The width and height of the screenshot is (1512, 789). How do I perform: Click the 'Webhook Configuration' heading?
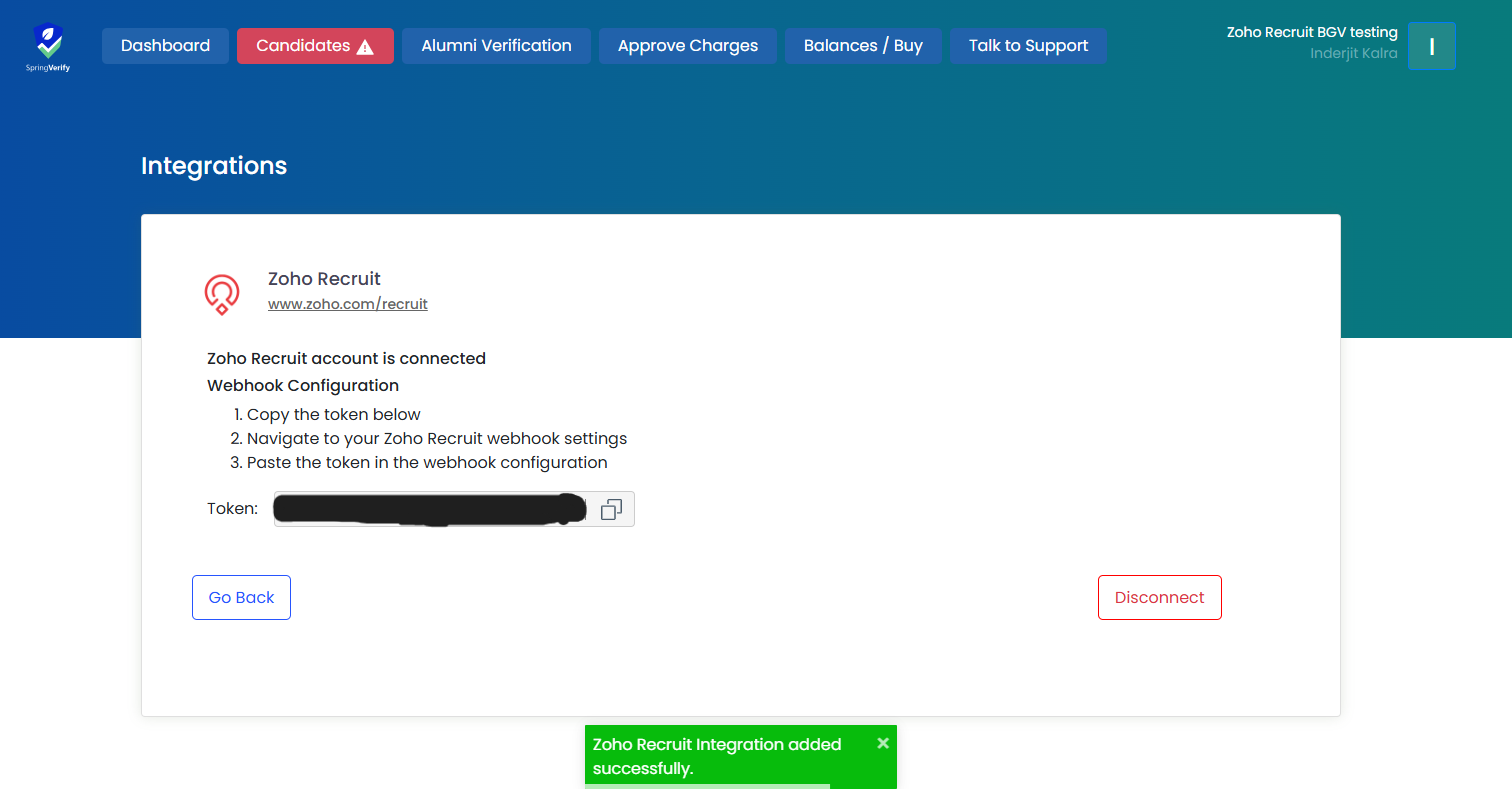(303, 385)
